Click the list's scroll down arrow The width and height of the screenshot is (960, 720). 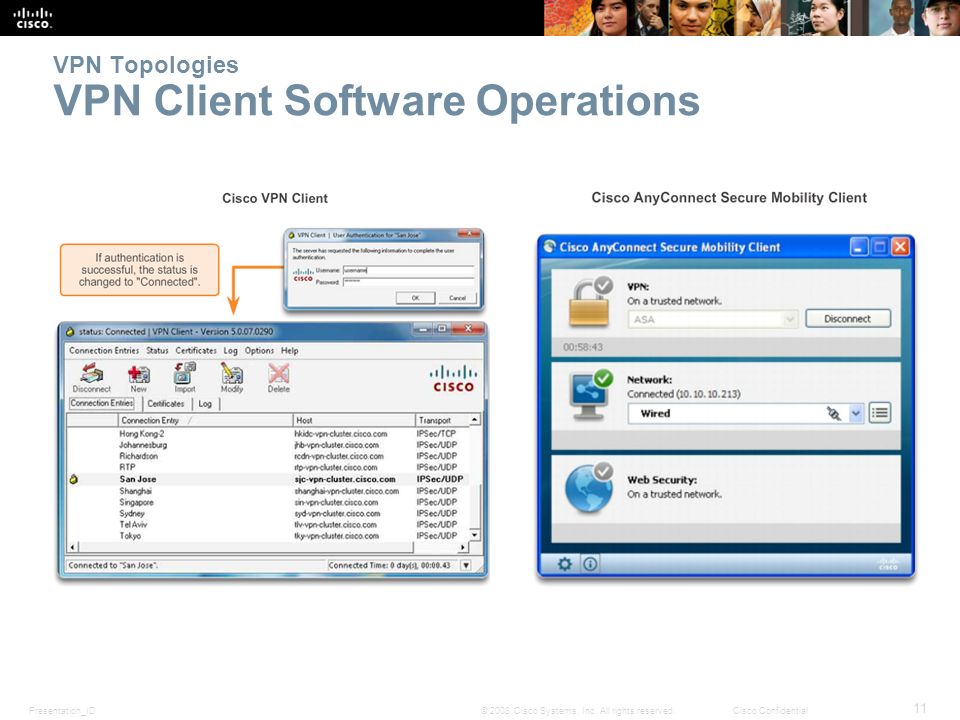474,535
